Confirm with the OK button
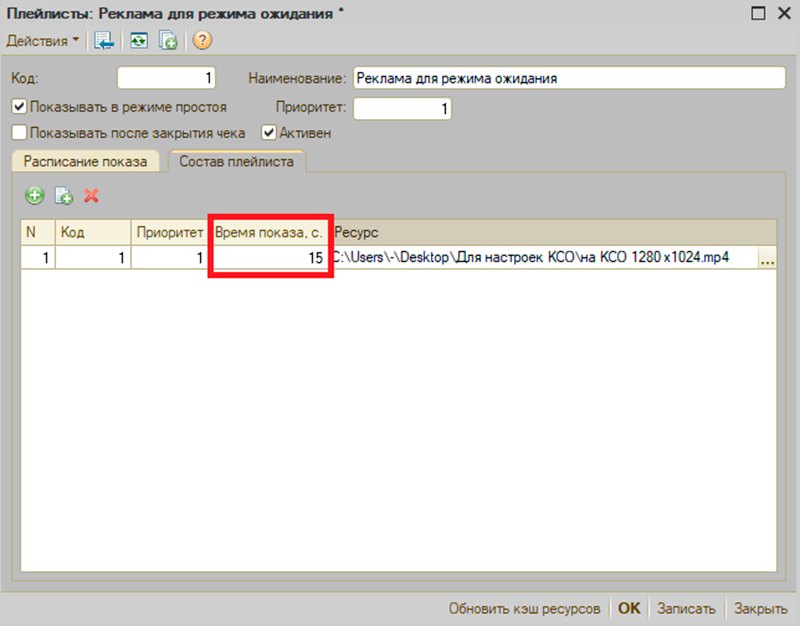Screen dimensions: 800x626 tap(629, 608)
